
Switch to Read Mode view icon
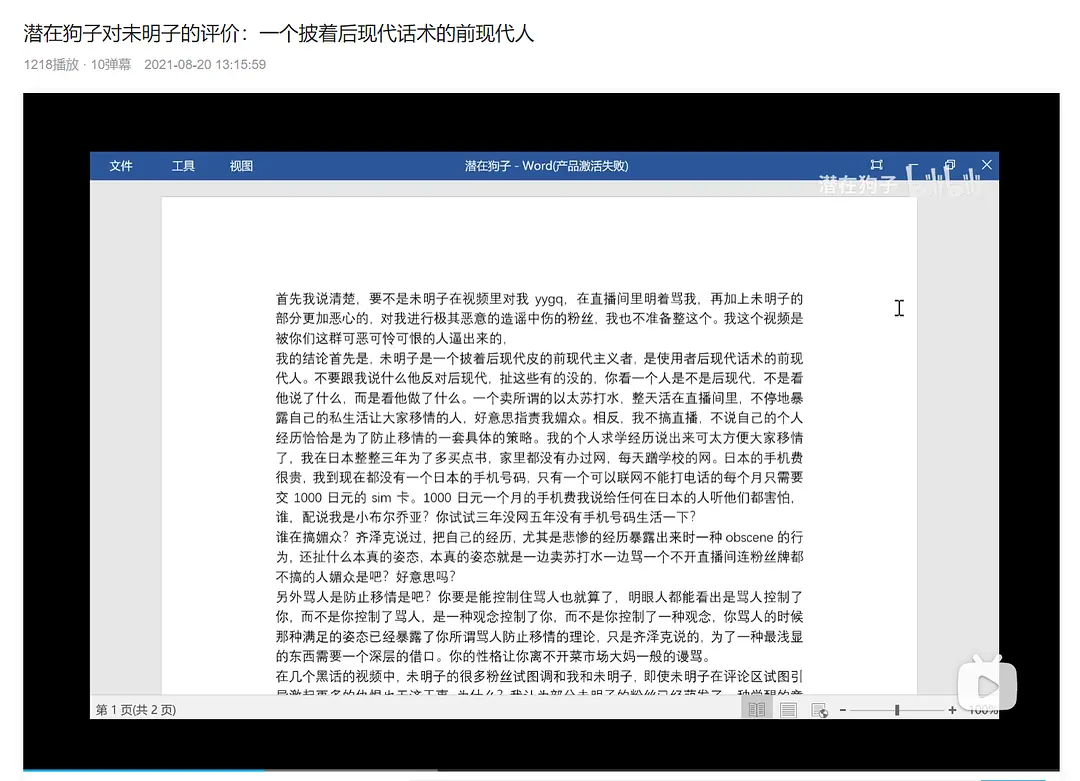coord(757,710)
